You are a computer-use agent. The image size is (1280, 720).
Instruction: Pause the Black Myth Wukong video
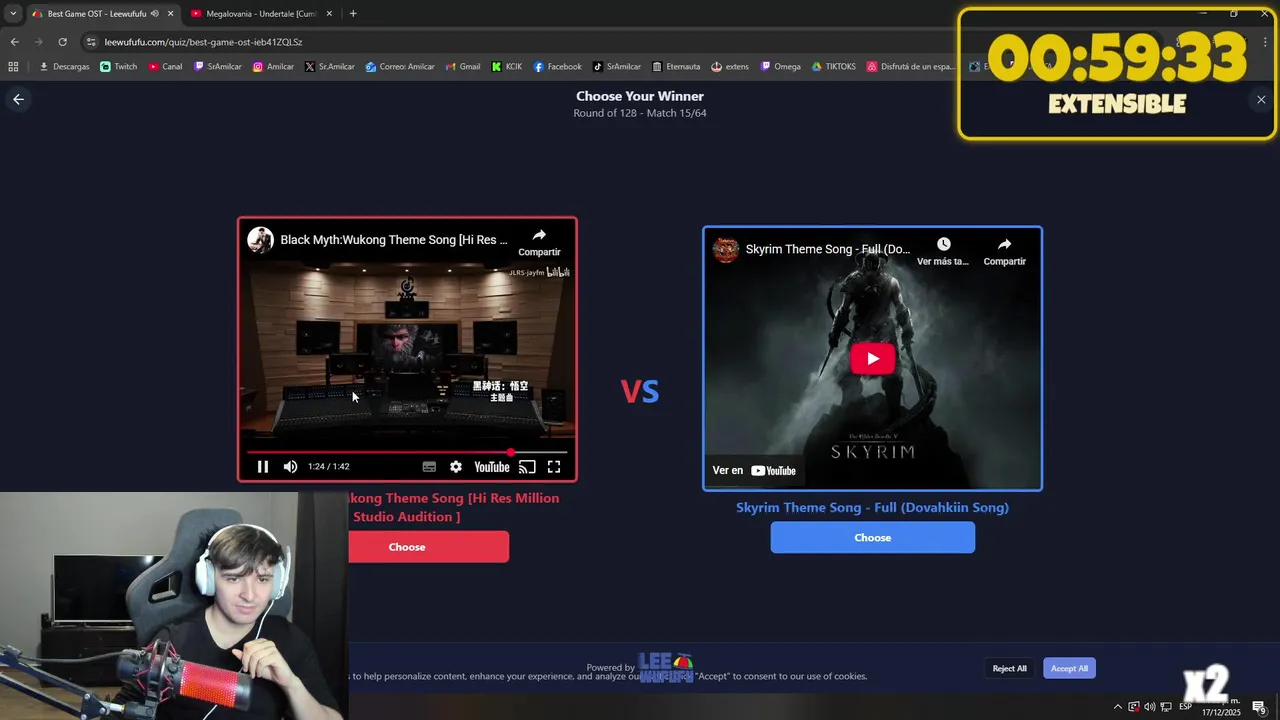click(x=263, y=467)
